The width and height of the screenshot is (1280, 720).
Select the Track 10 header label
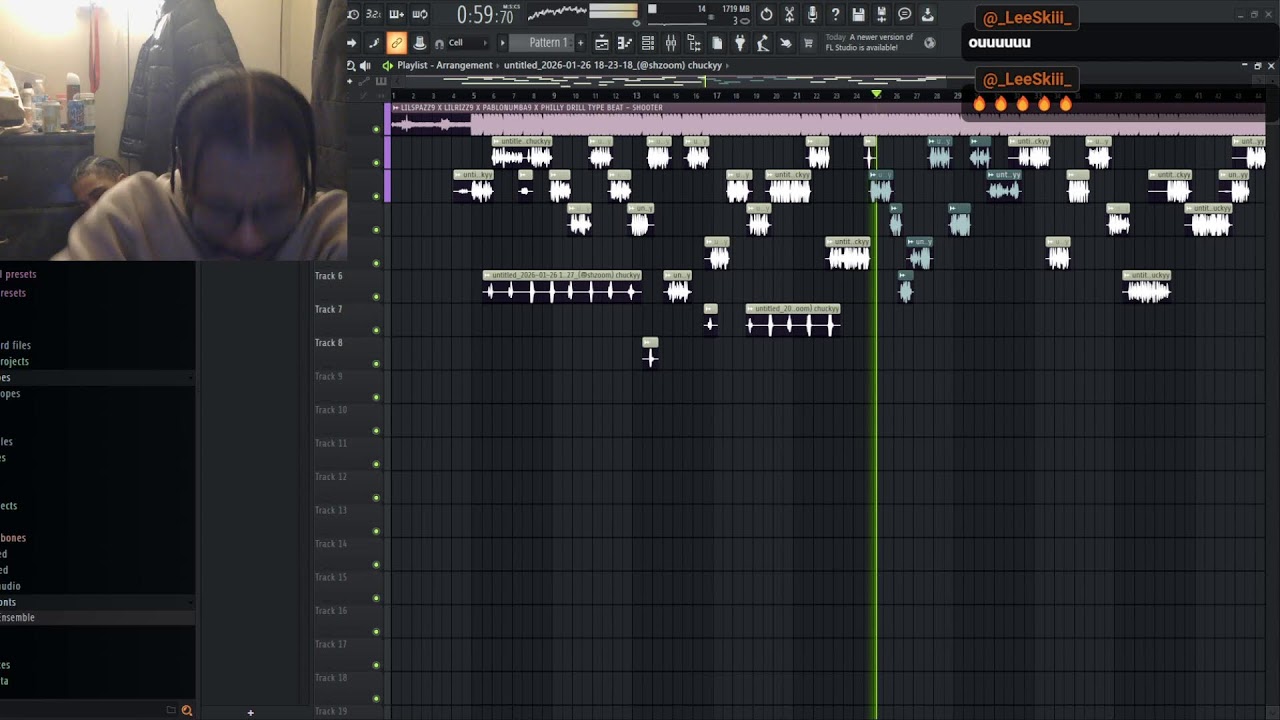(330, 410)
